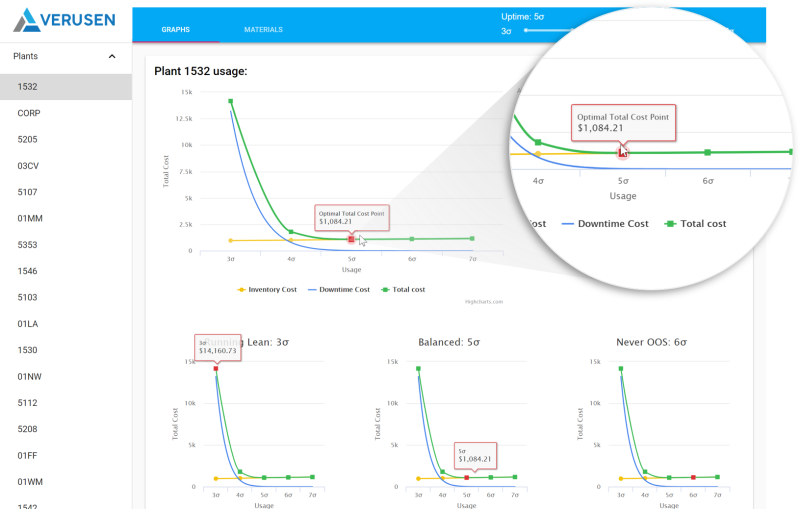The image size is (800, 509).
Task: Click red 5σ marker in Balanced chart
Action: point(467,478)
